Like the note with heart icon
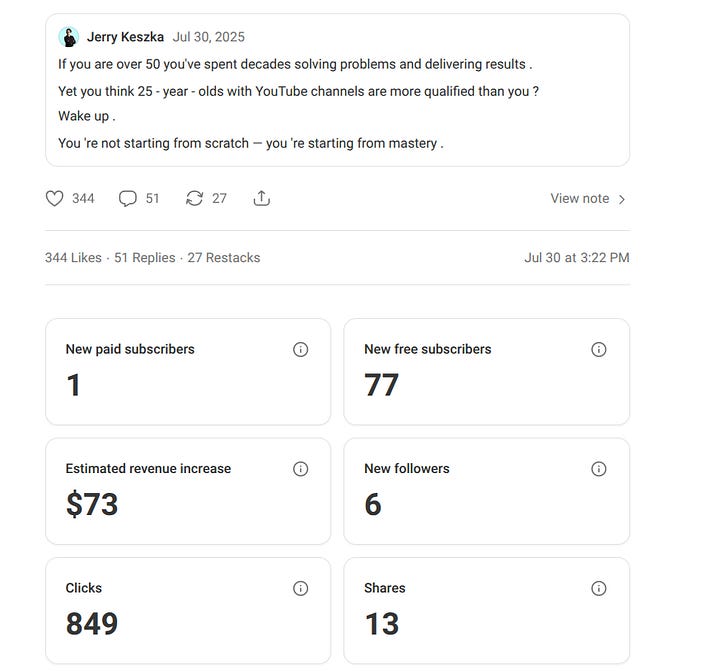 (x=55, y=198)
